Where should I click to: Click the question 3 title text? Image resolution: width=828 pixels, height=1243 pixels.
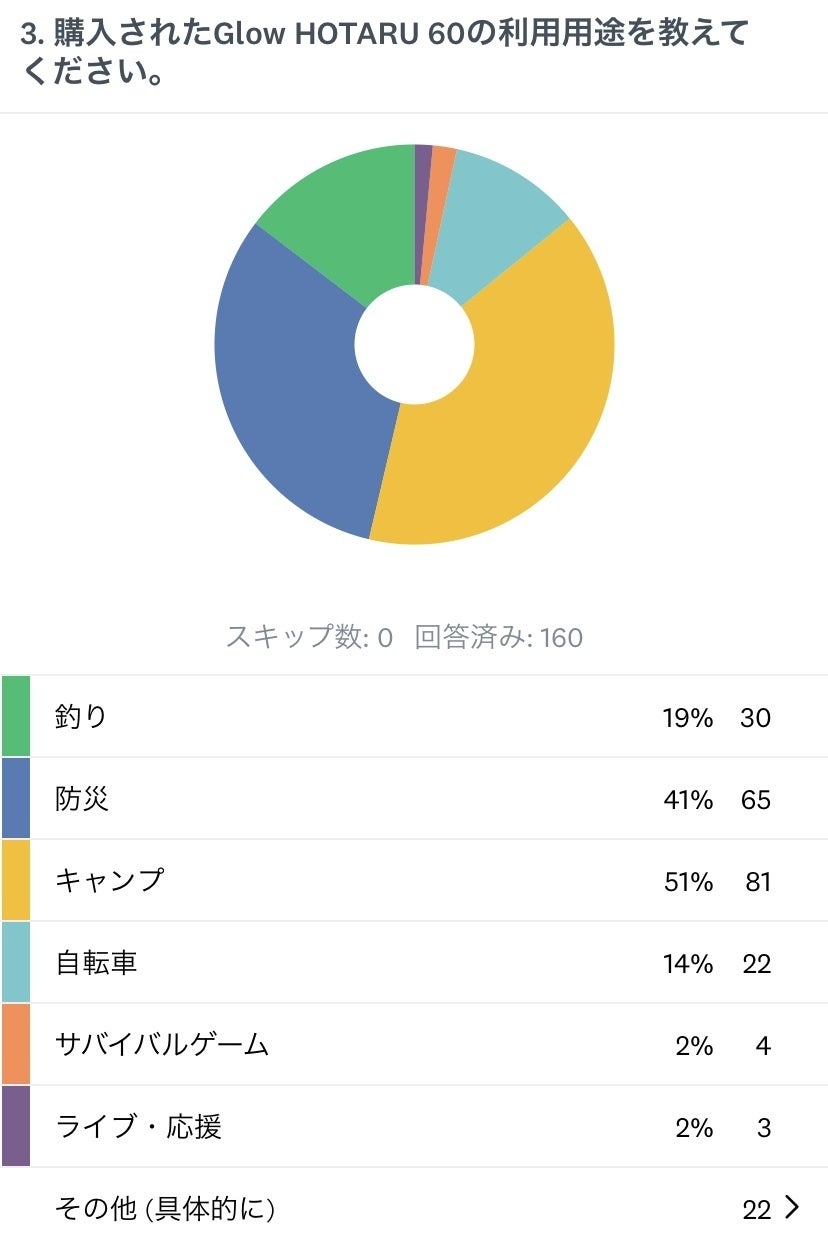pyautogui.click(x=384, y=52)
